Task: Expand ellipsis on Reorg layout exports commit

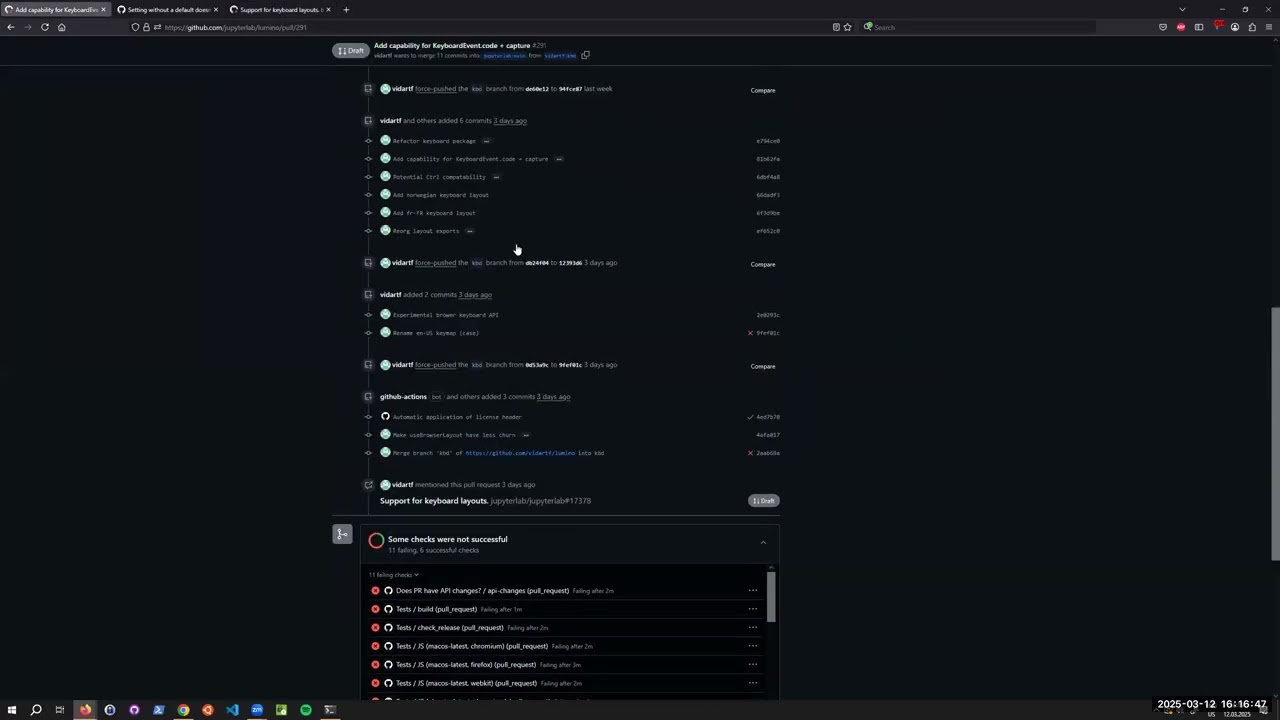Action: 470,231
